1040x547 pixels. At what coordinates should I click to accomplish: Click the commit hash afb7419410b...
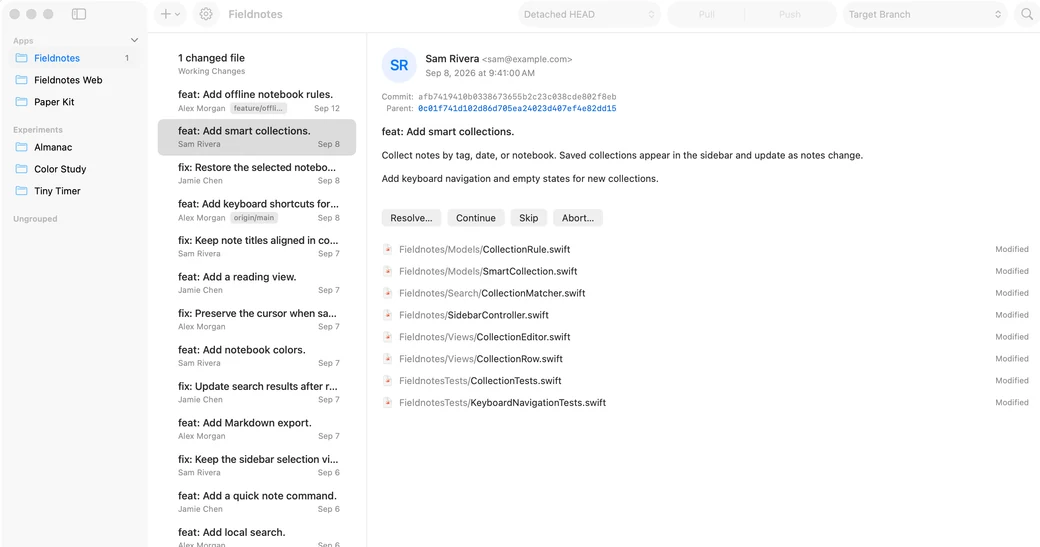517,97
